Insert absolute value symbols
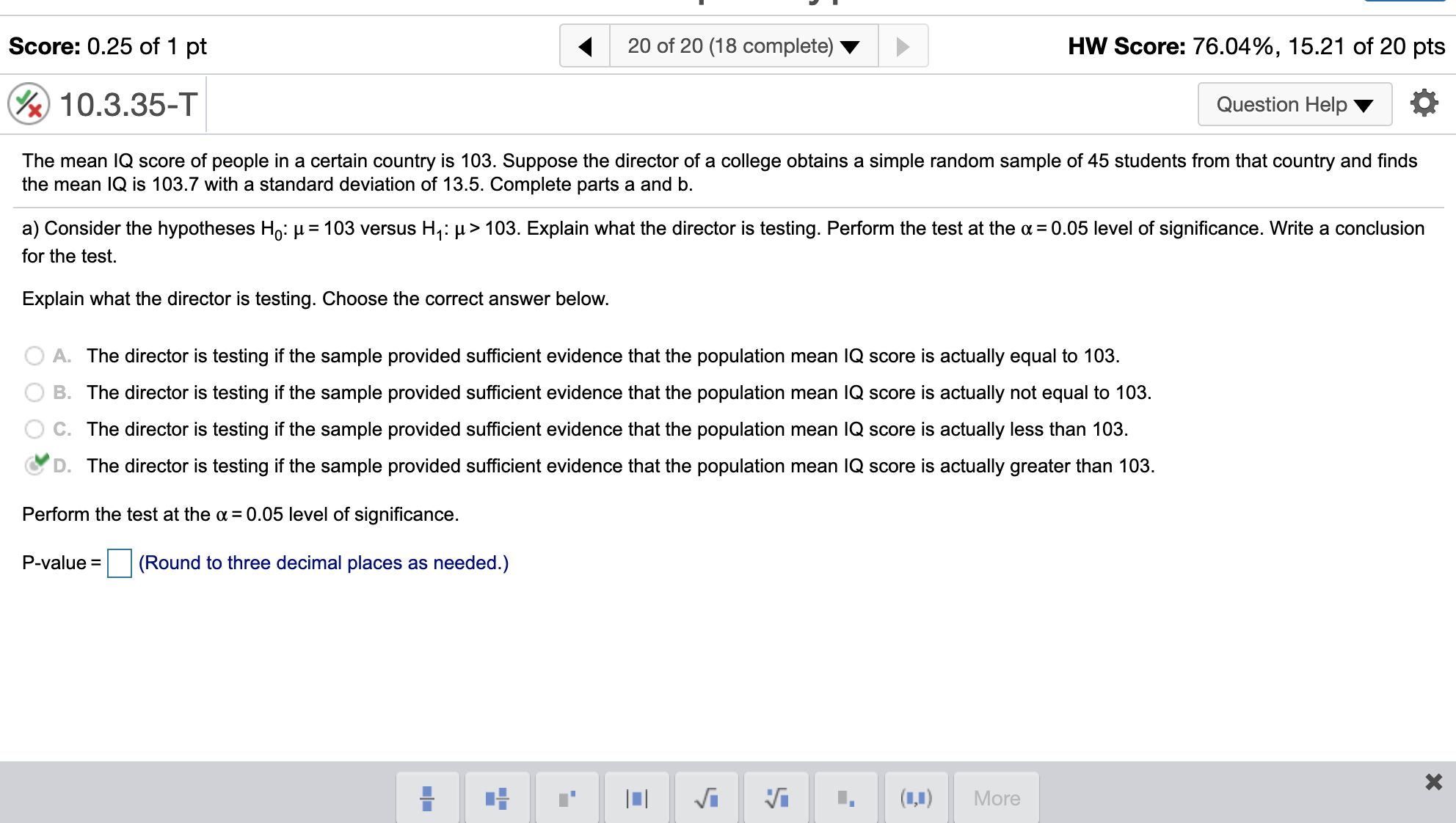Screen dimensions: 1456x823 coord(636,797)
